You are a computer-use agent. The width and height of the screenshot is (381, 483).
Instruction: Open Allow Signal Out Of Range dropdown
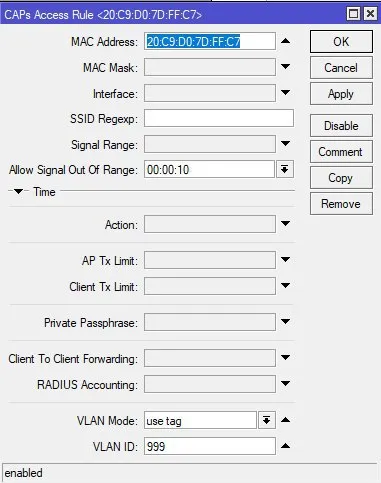pos(284,169)
